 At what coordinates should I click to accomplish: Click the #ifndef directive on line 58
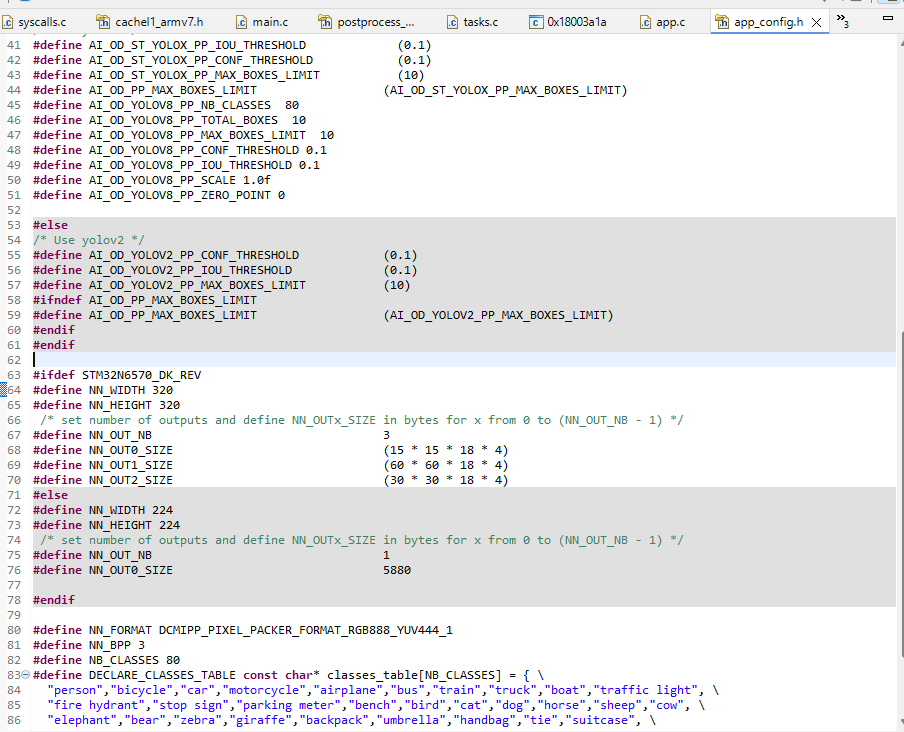click(x=57, y=300)
